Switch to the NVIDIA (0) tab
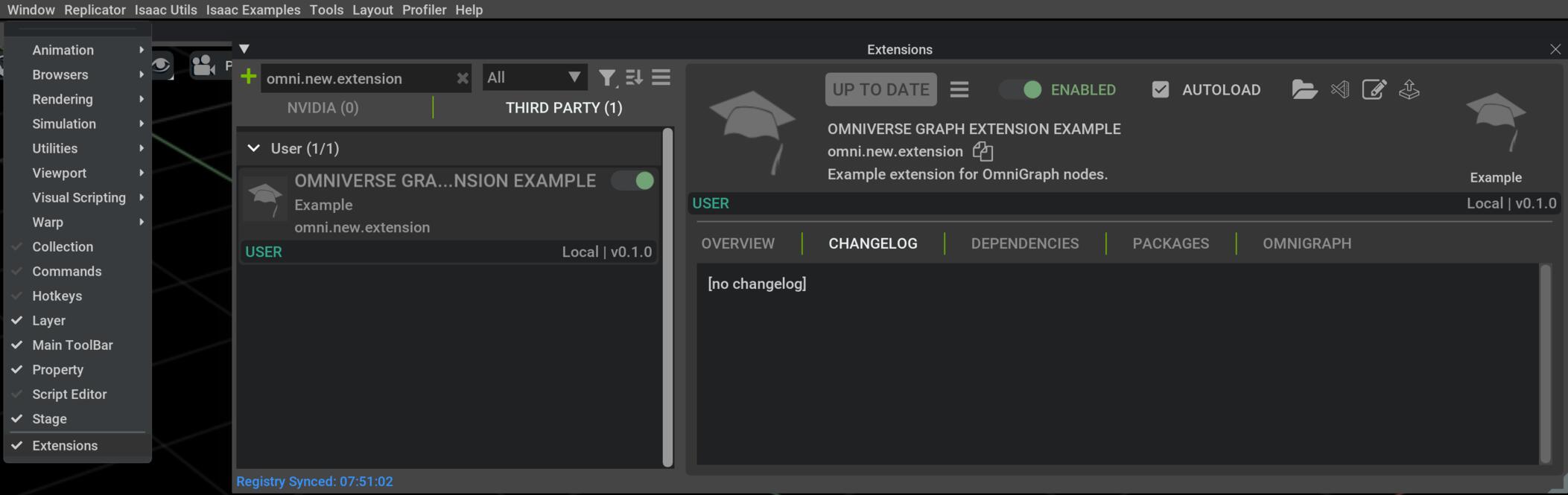The height and width of the screenshot is (495, 1568). 323,108
